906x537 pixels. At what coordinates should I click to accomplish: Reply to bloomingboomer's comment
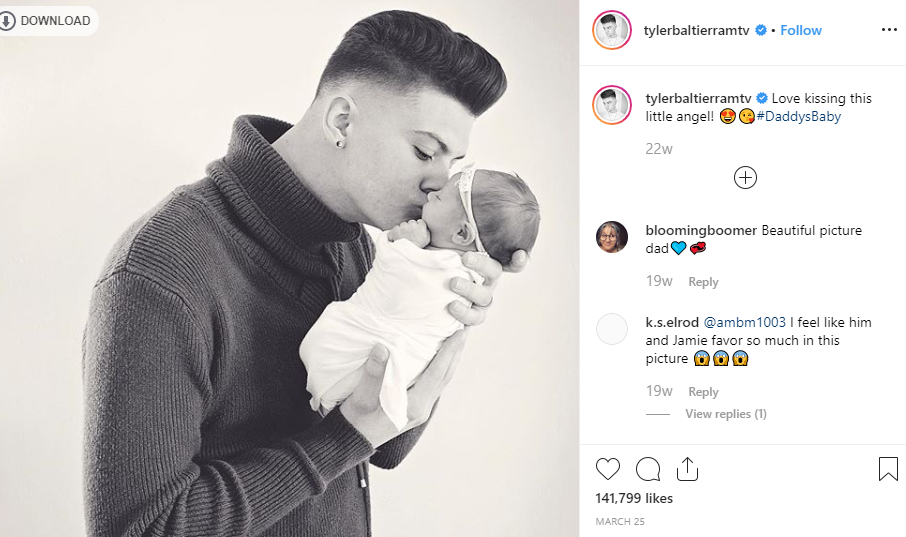click(x=703, y=282)
